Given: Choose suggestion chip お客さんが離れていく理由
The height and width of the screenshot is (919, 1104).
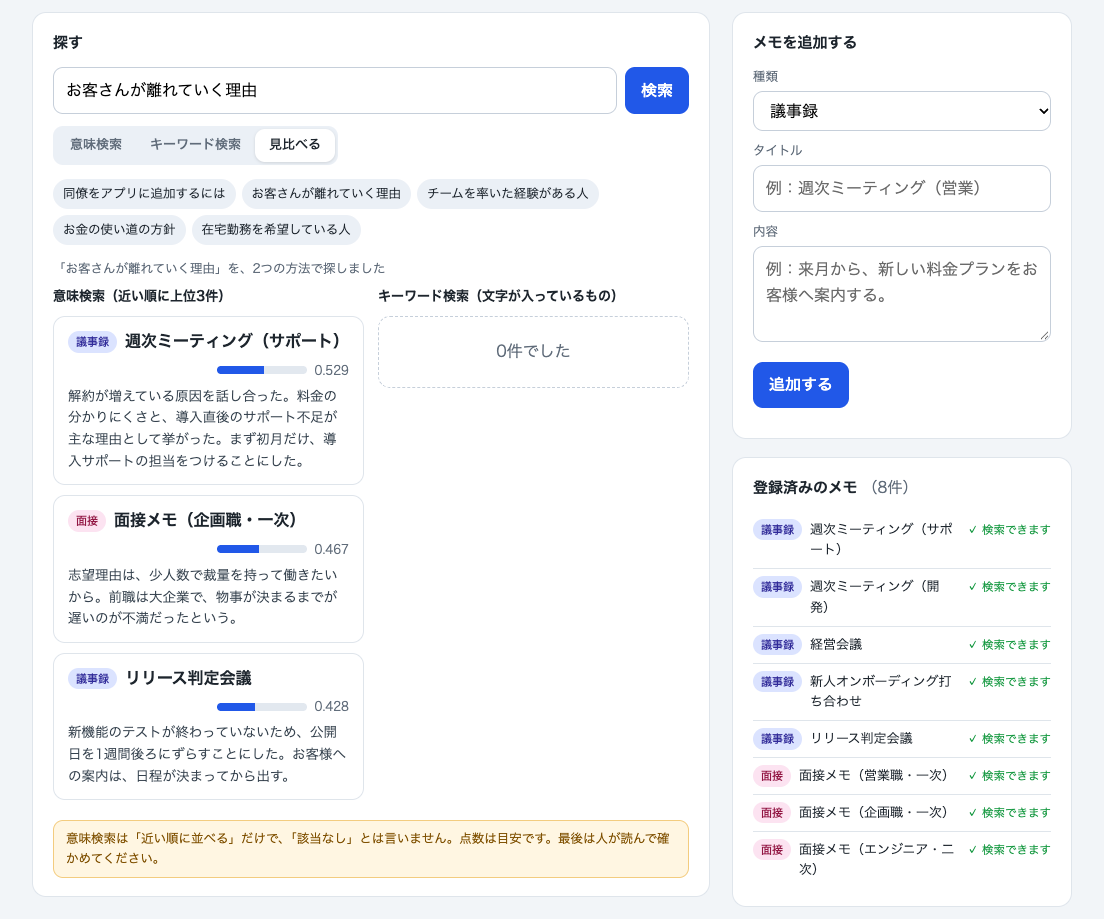Looking at the screenshot, I should pyautogui.click(x=326, y=194).
